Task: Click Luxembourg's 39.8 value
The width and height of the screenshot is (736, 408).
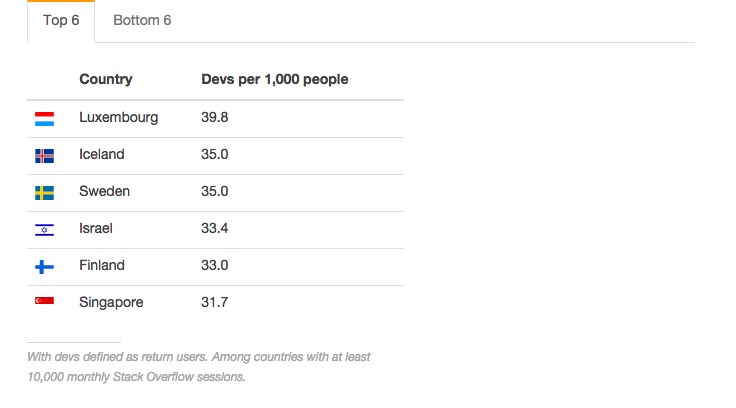Action: point(214,118)
